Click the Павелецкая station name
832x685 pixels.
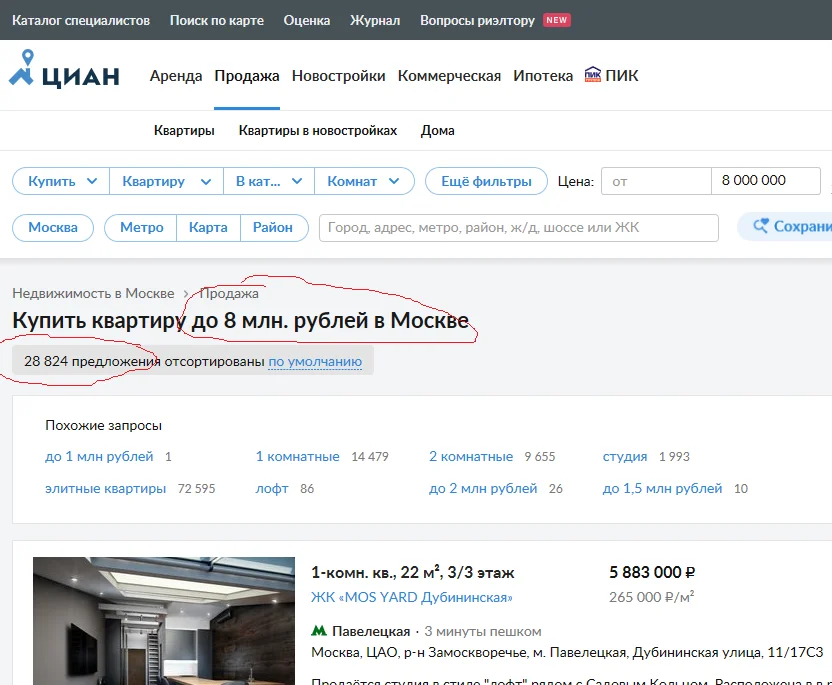pyautogui.click(x=371, y=631)
